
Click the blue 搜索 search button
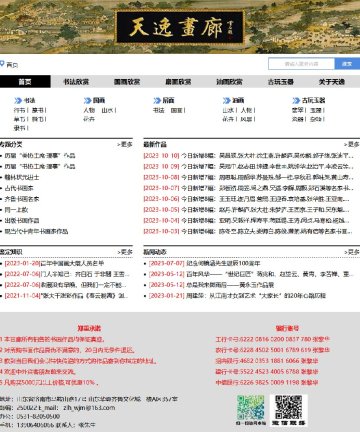click(347, 64)
